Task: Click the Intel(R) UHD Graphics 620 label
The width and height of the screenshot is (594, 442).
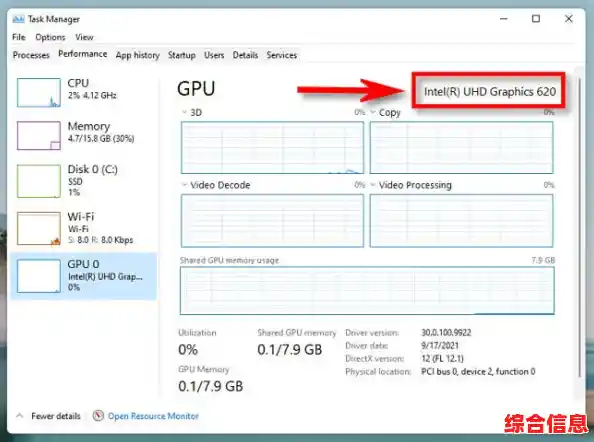Action: tap(489, 92)
